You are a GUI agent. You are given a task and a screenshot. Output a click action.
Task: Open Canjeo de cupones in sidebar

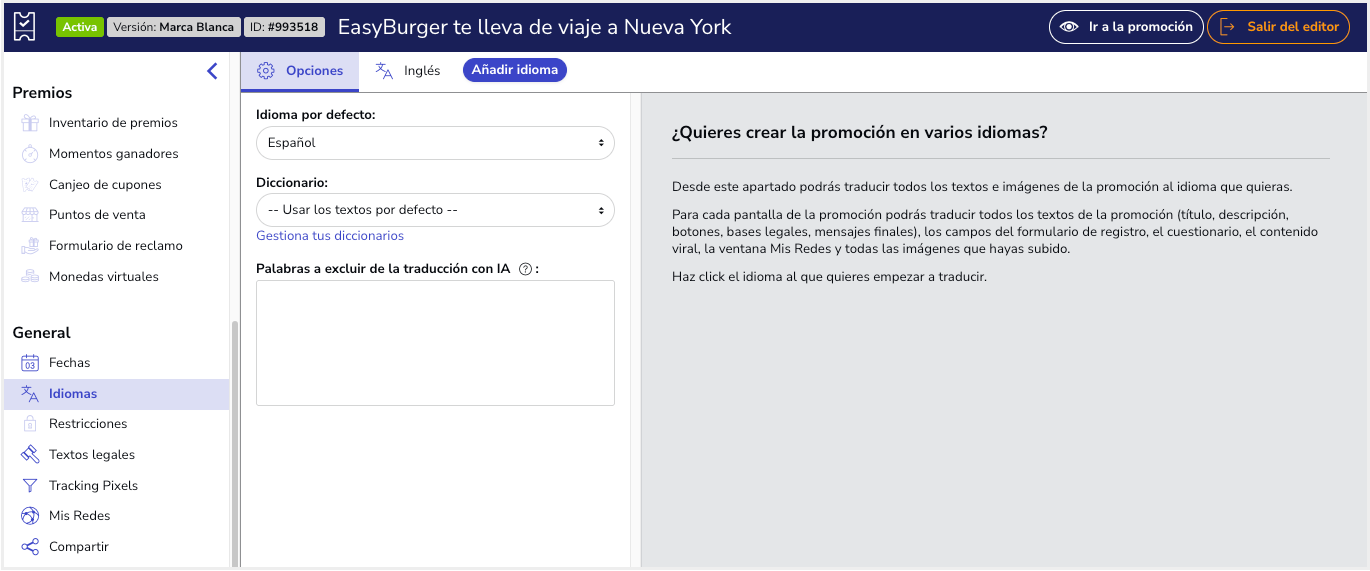coord(116,185)
